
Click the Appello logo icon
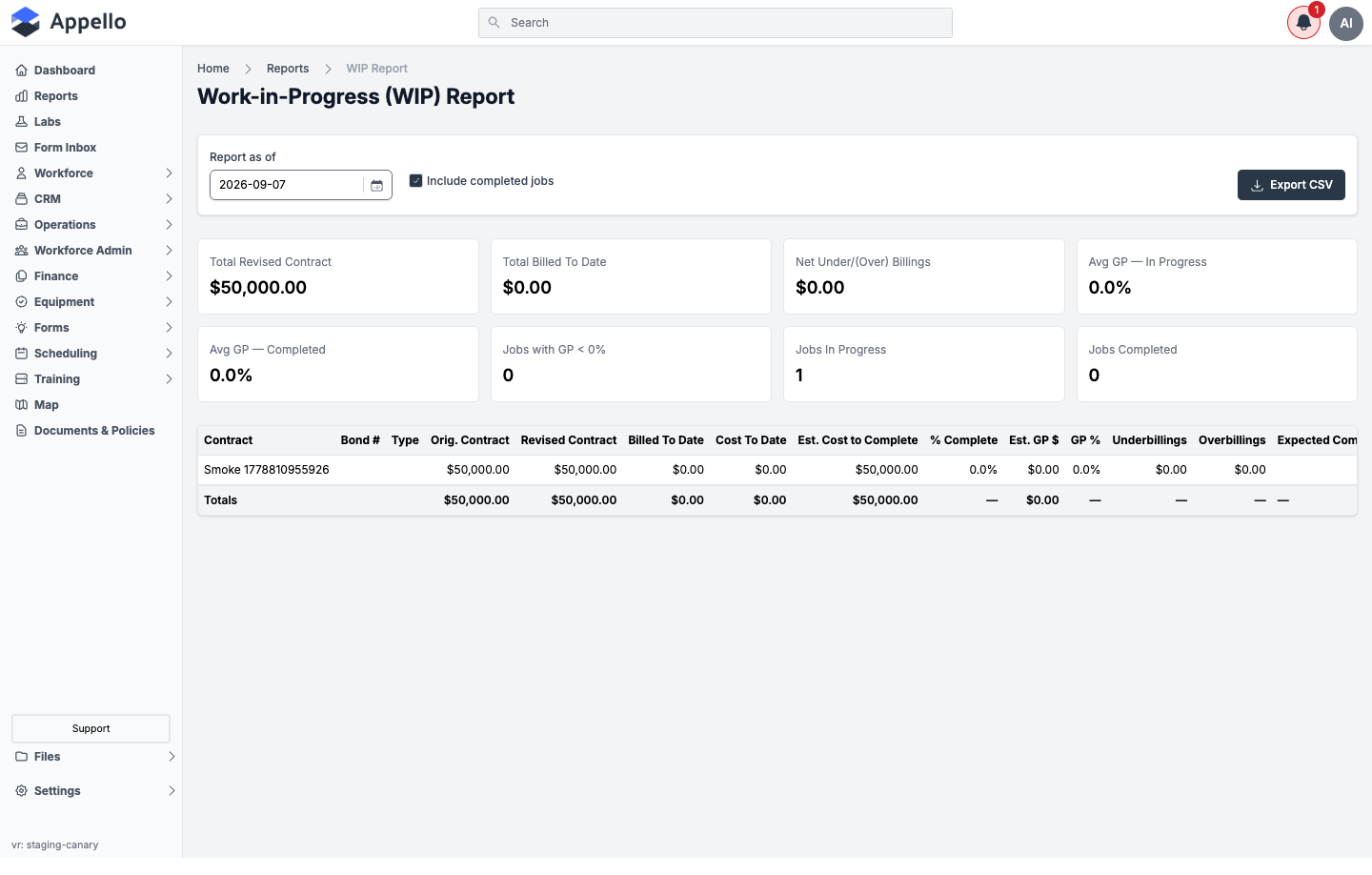tap(26, 22)
